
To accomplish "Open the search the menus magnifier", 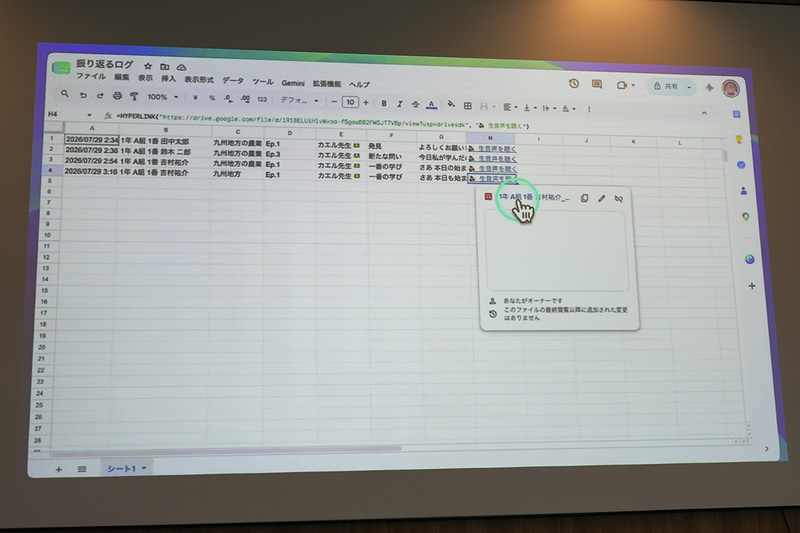I will (x=64, y=94).
